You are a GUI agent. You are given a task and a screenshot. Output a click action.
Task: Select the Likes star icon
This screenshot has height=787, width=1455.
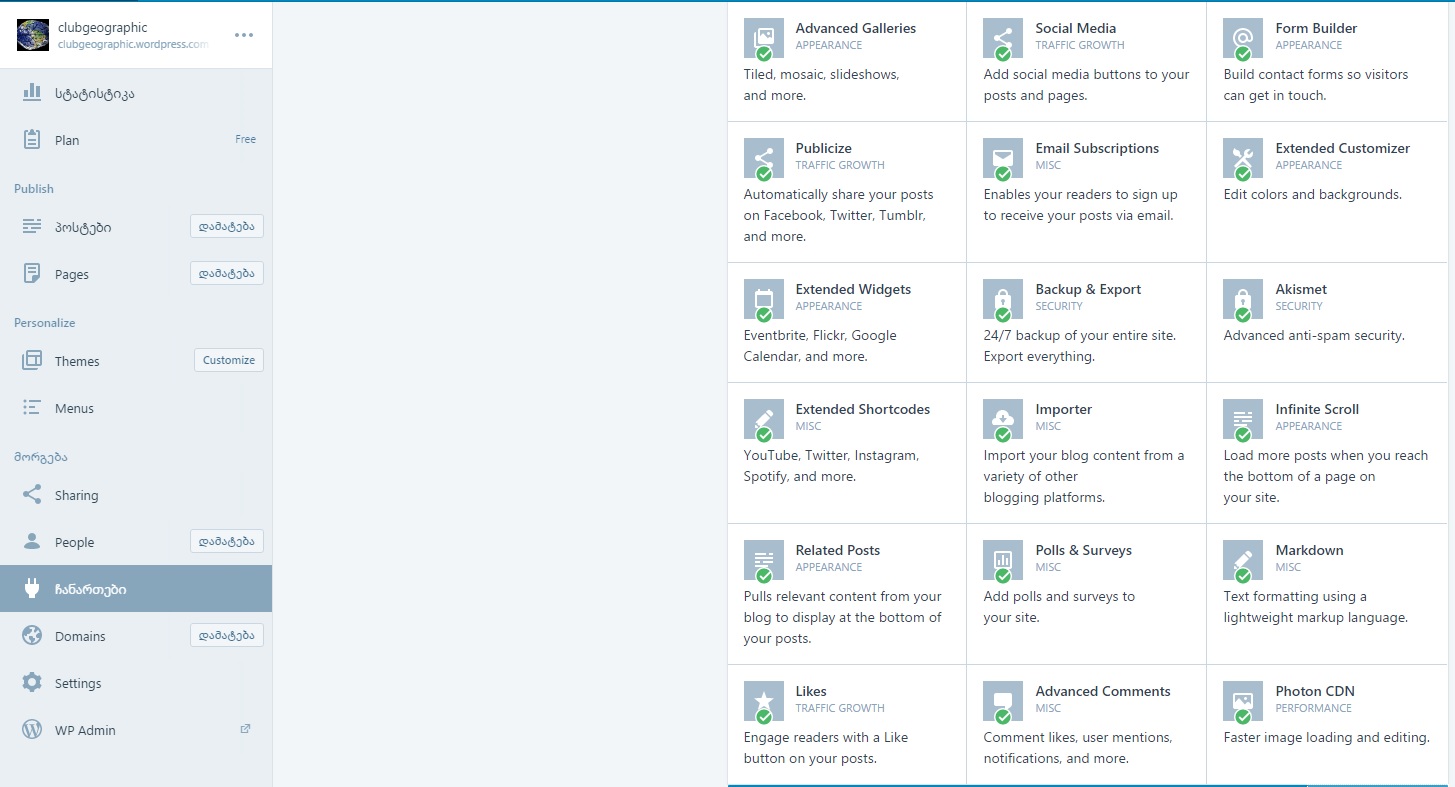point(764,701)
